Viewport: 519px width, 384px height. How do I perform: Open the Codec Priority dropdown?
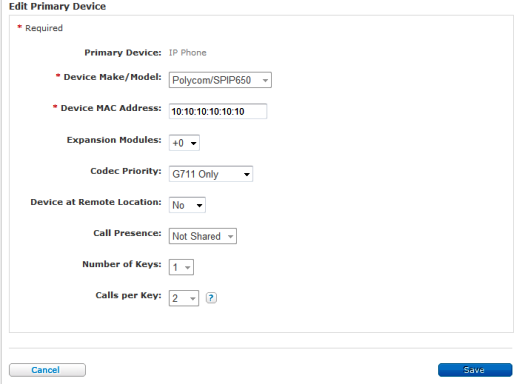[211, 174]
